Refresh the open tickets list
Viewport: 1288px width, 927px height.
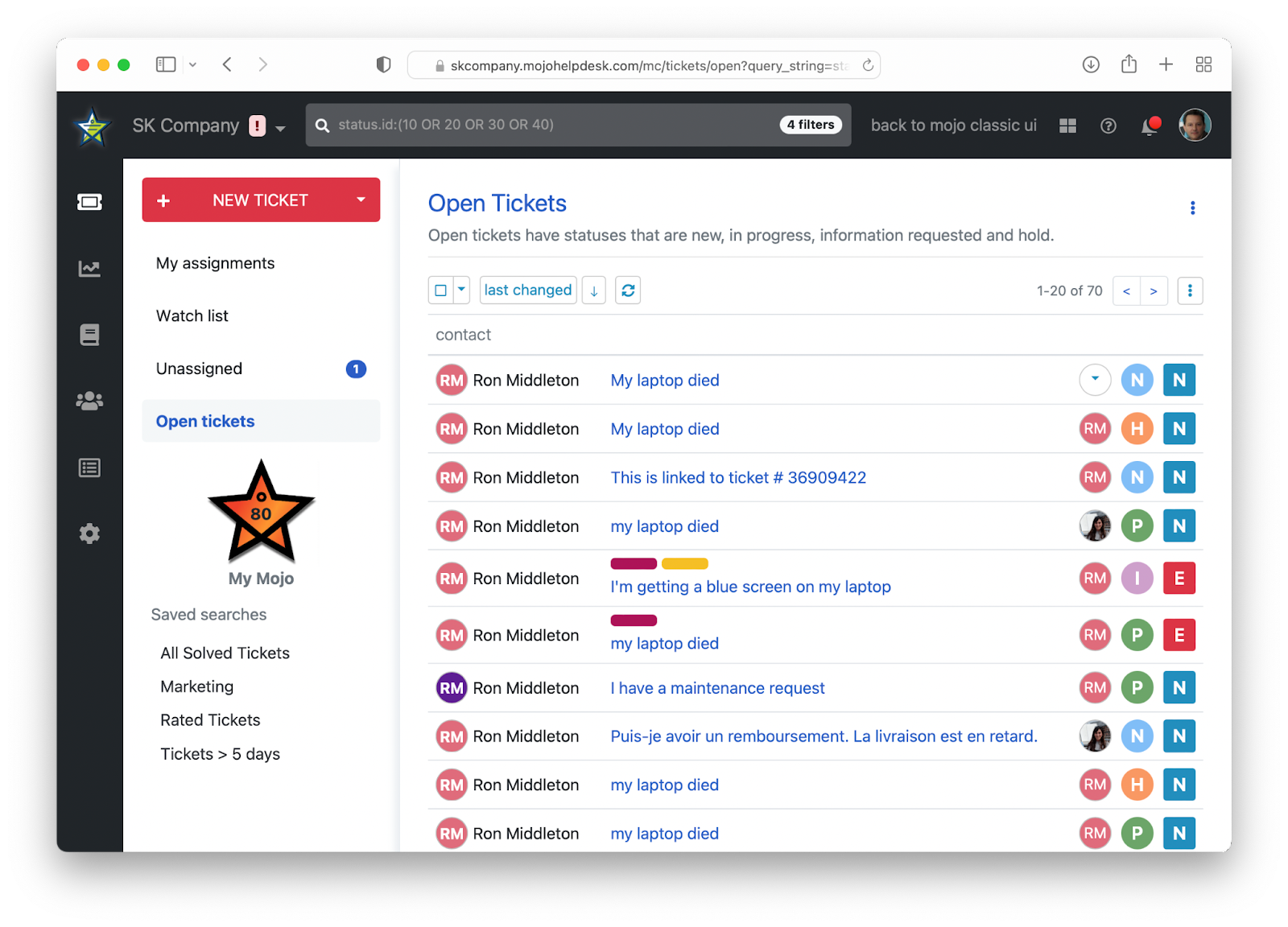(628, 290)
